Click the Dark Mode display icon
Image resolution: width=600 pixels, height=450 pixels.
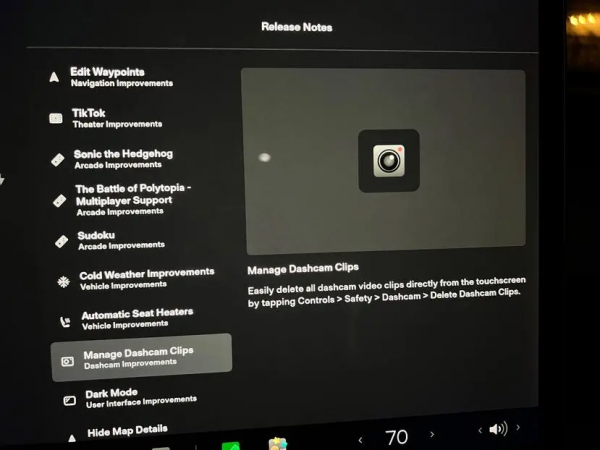click(x=69, y=400)
